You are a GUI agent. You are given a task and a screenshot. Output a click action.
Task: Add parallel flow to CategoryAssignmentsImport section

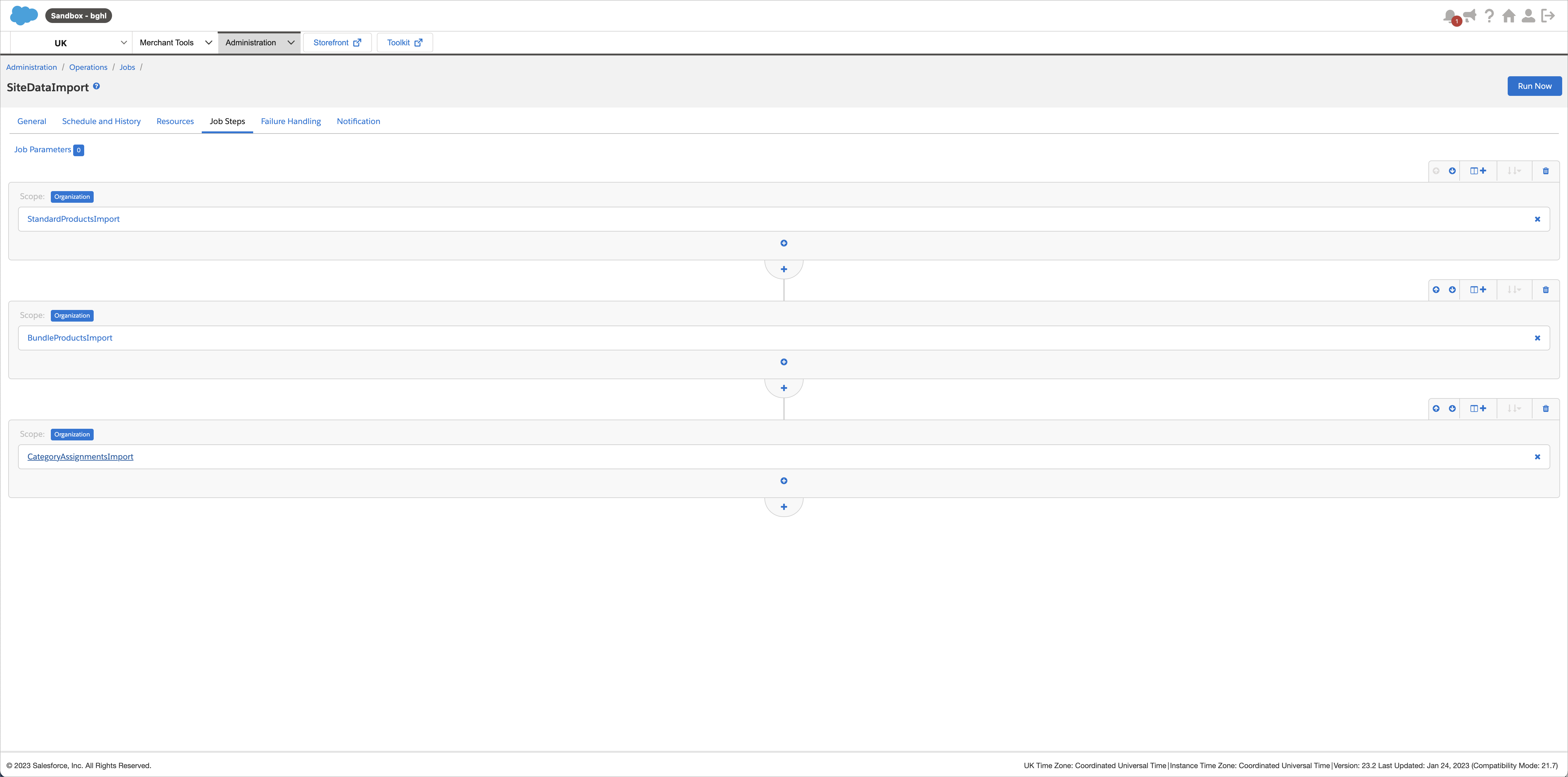pyautogui.click(x=1478, y=409)
